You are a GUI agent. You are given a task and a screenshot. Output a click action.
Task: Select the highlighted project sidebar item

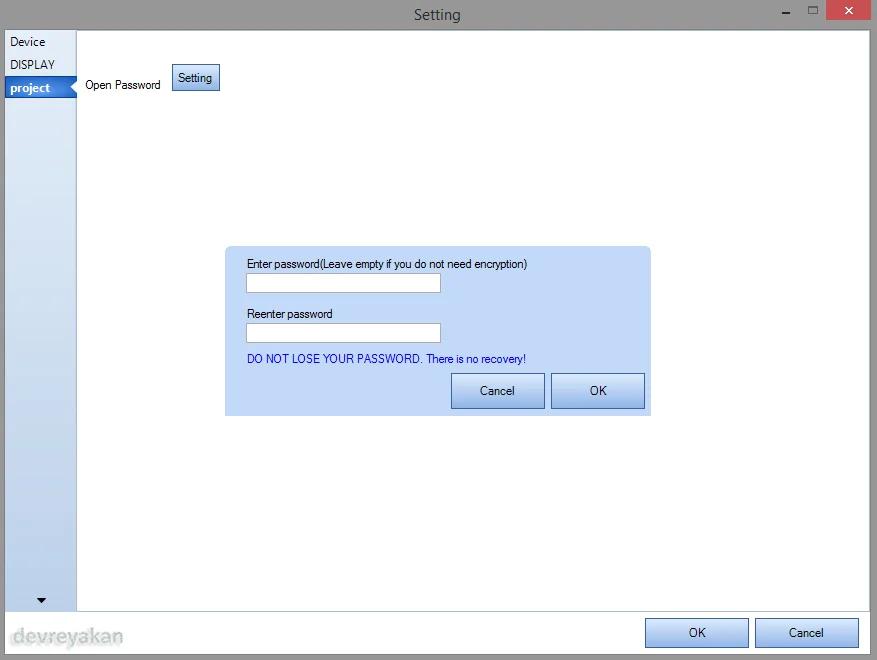(x=40, y=88)
